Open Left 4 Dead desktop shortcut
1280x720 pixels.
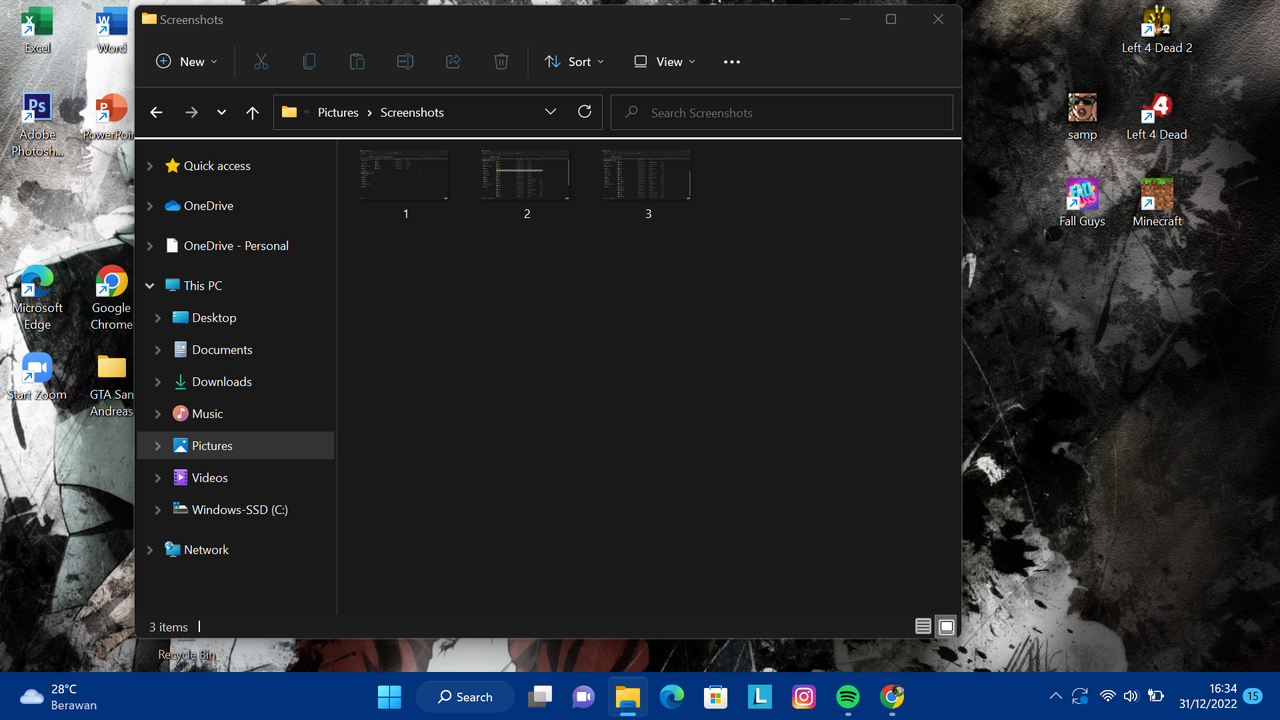click(x=1157, y=117)
